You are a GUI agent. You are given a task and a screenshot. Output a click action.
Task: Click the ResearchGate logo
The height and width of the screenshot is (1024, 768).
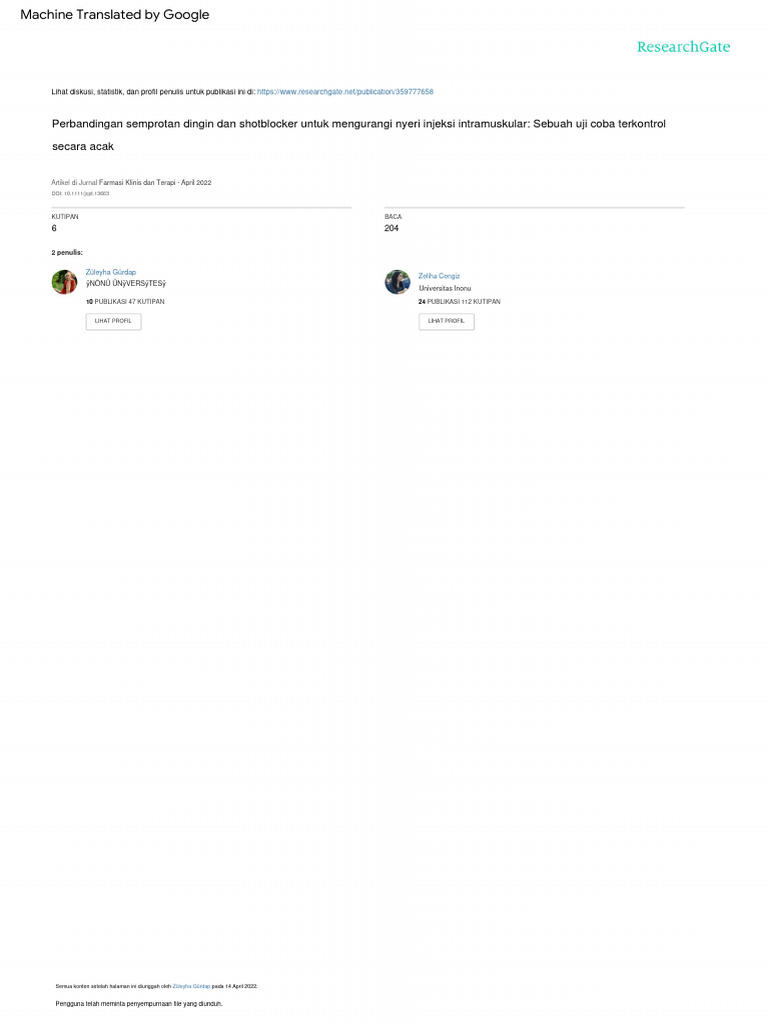683,47
